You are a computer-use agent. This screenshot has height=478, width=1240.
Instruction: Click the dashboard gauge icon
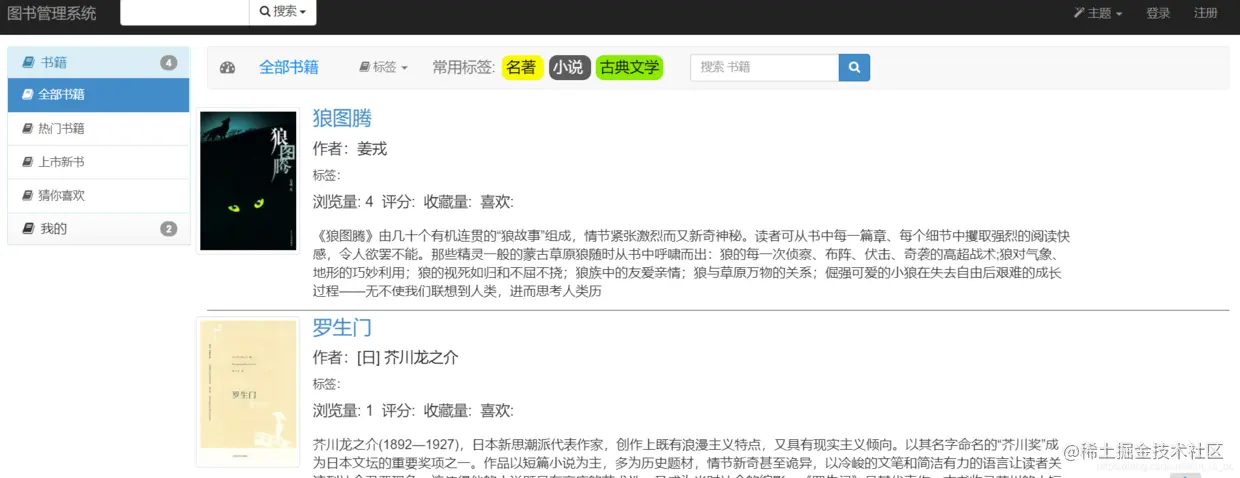(227, 68)
